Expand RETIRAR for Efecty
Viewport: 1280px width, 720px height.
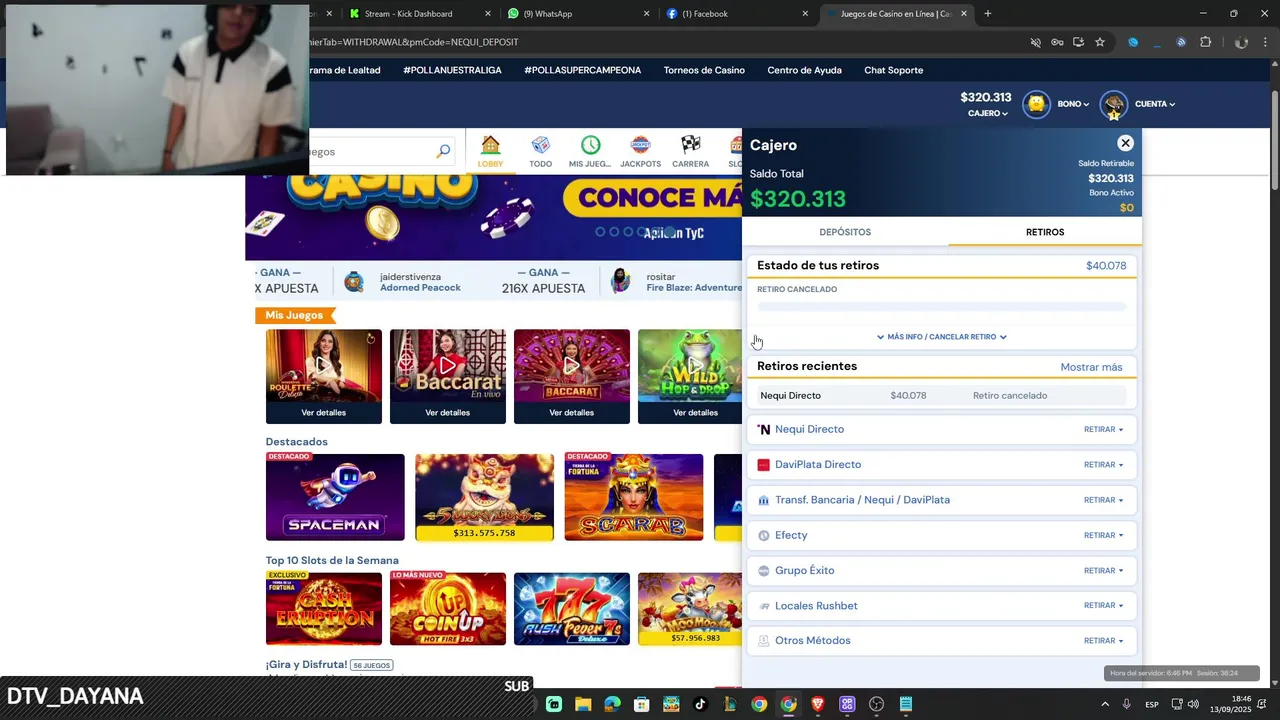[x=1103, y=535]
